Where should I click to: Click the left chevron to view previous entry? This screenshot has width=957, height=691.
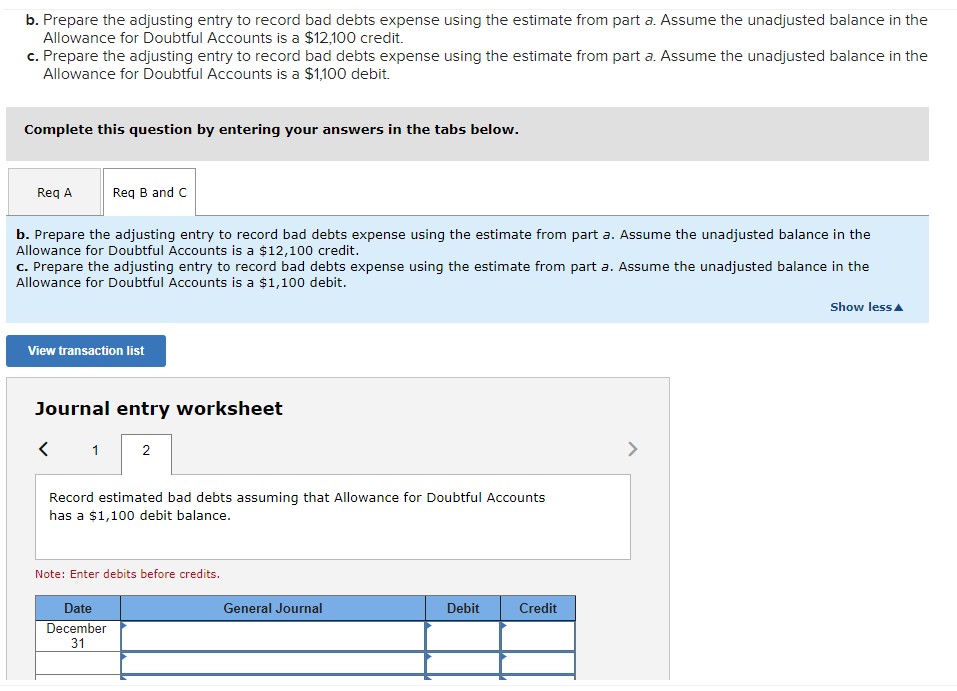click(x=42, y=449)
